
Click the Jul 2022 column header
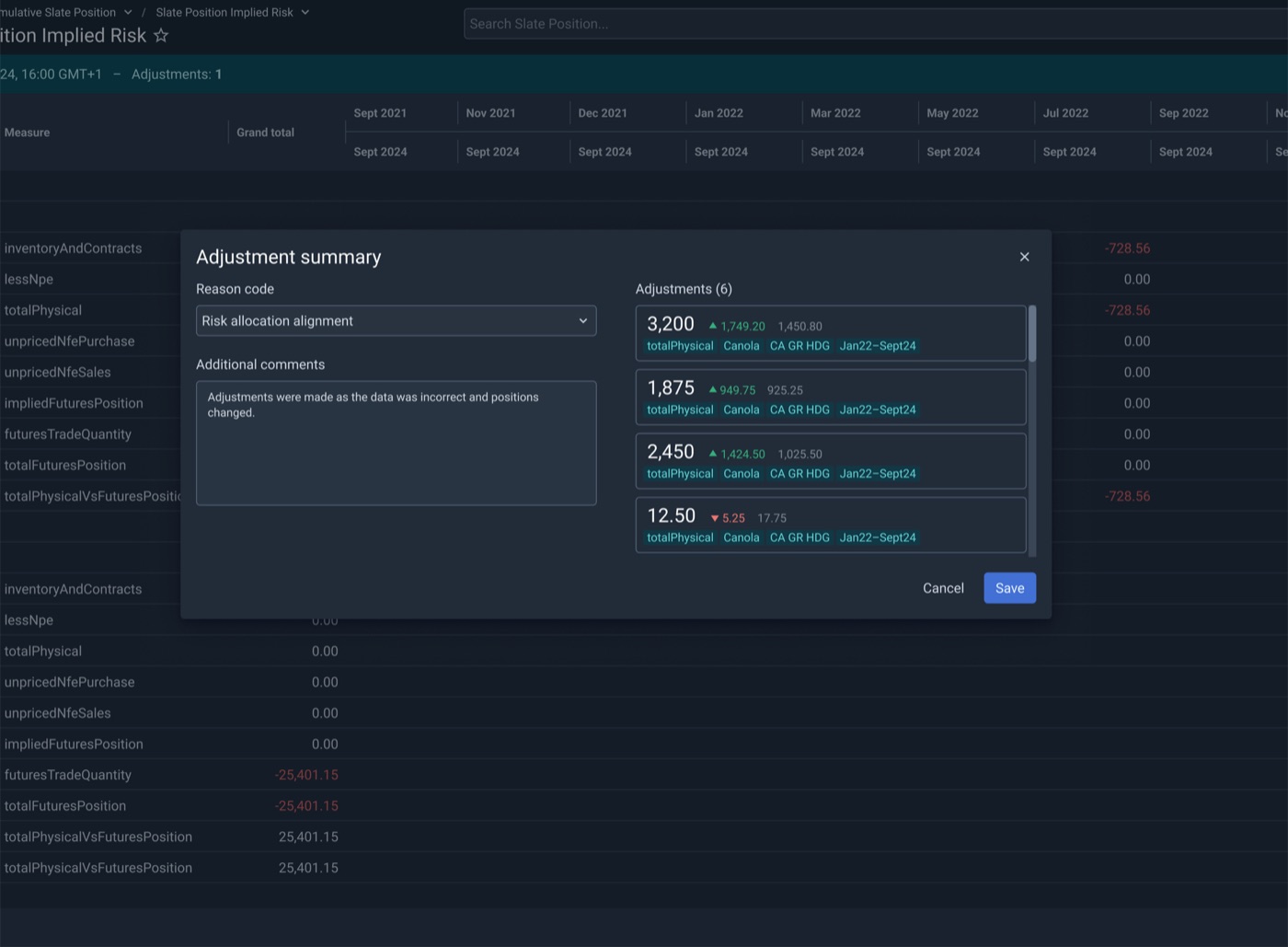(x=1065, y=113)
